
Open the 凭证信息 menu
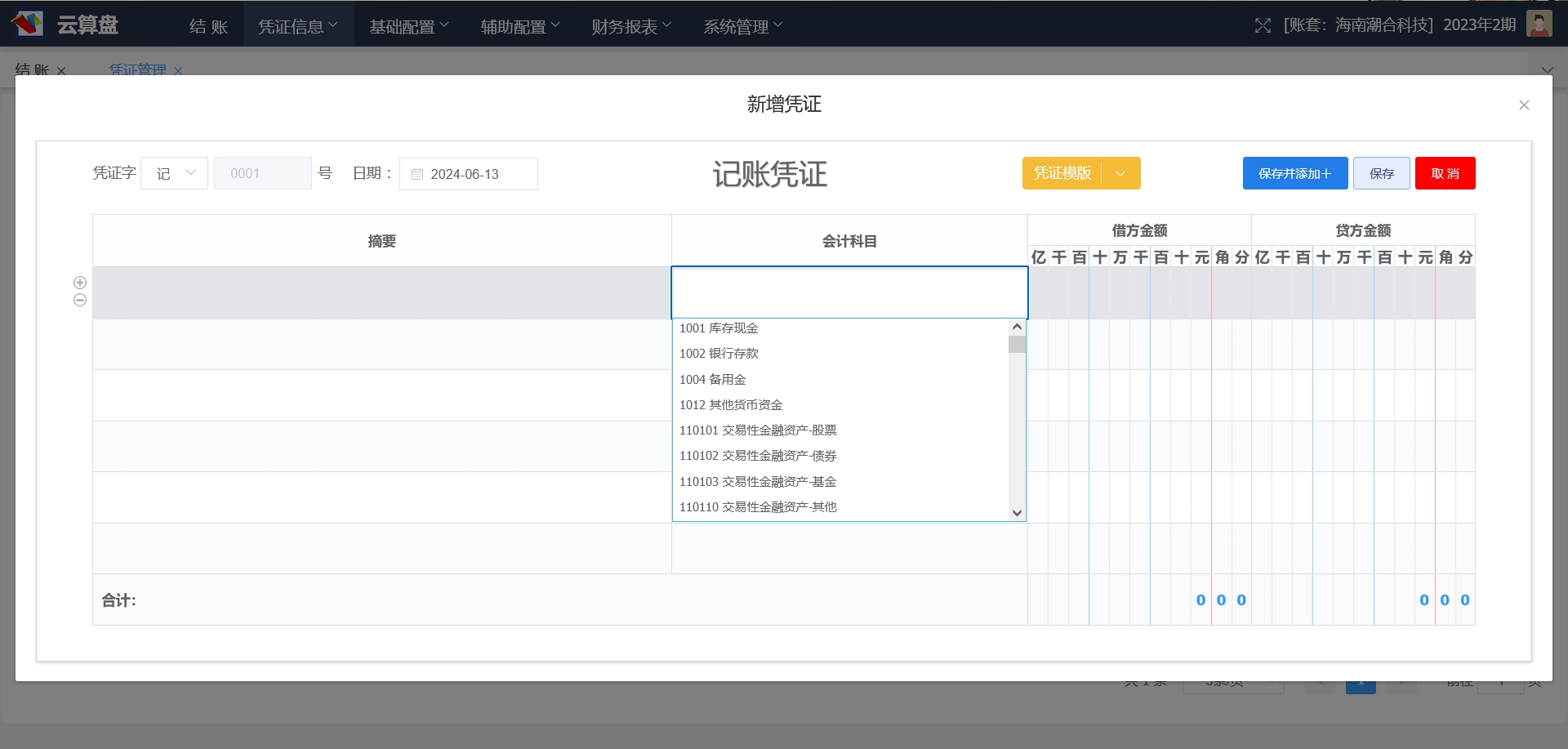click(x=297, y=26)
